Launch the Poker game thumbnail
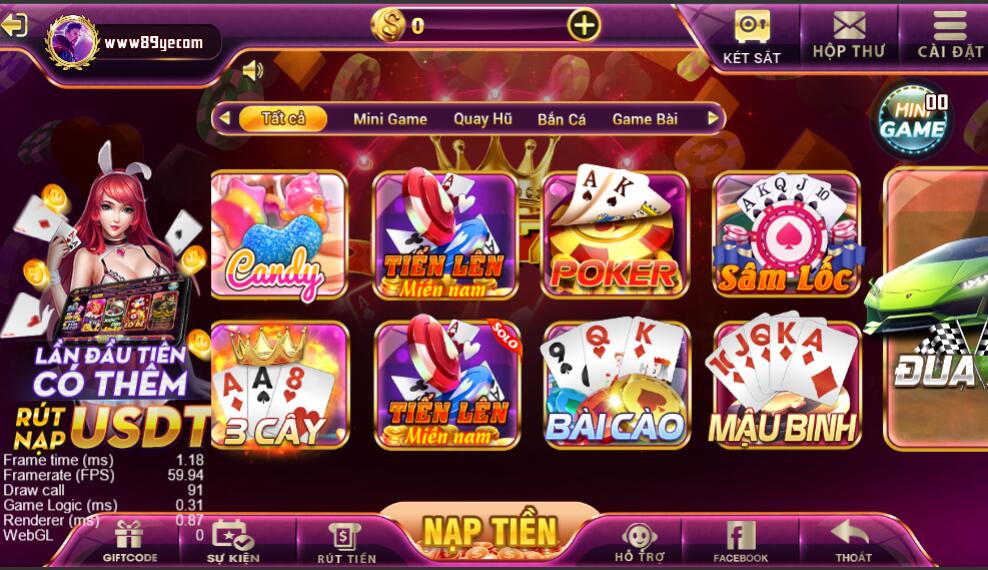Viewport: 988px width, 570px height. [x=615, y=234]
